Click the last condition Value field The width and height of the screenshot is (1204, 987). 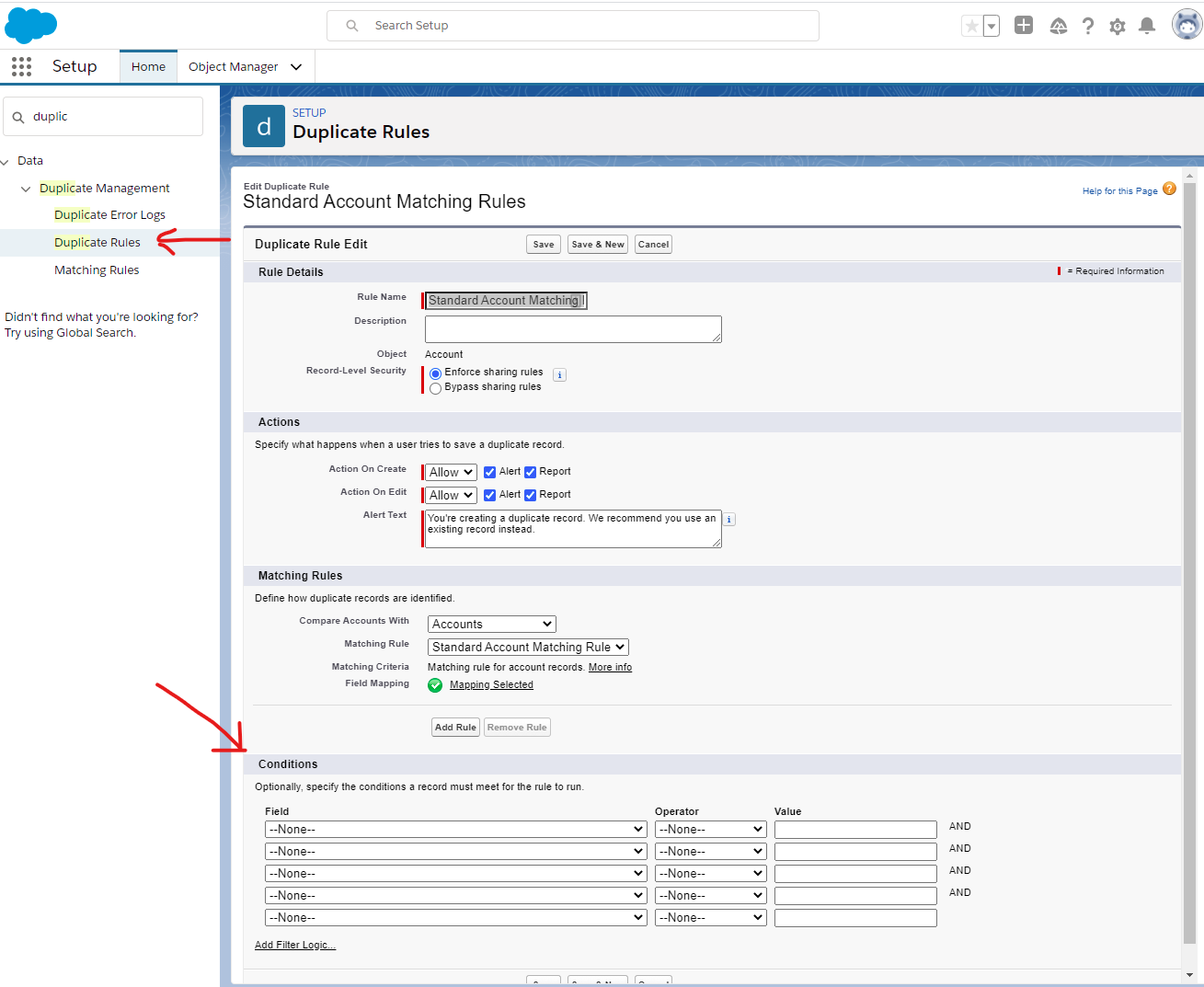click(855, 917)
